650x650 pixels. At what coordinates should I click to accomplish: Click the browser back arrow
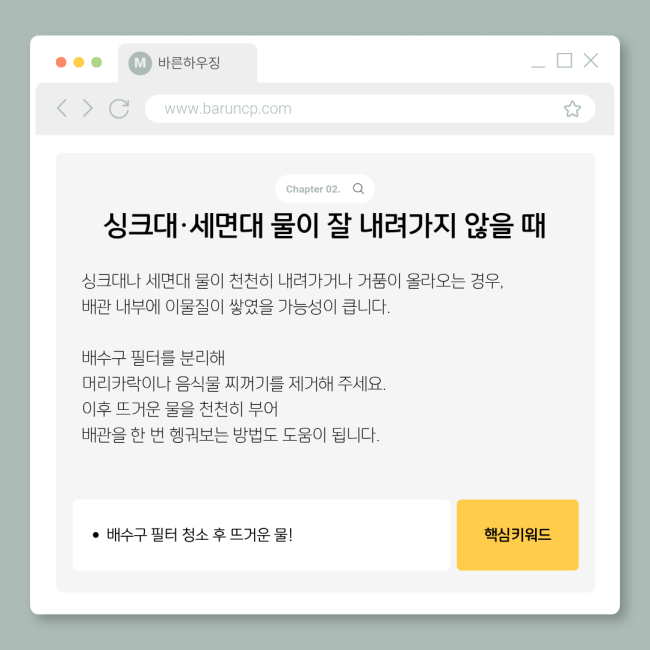[62, 108]
